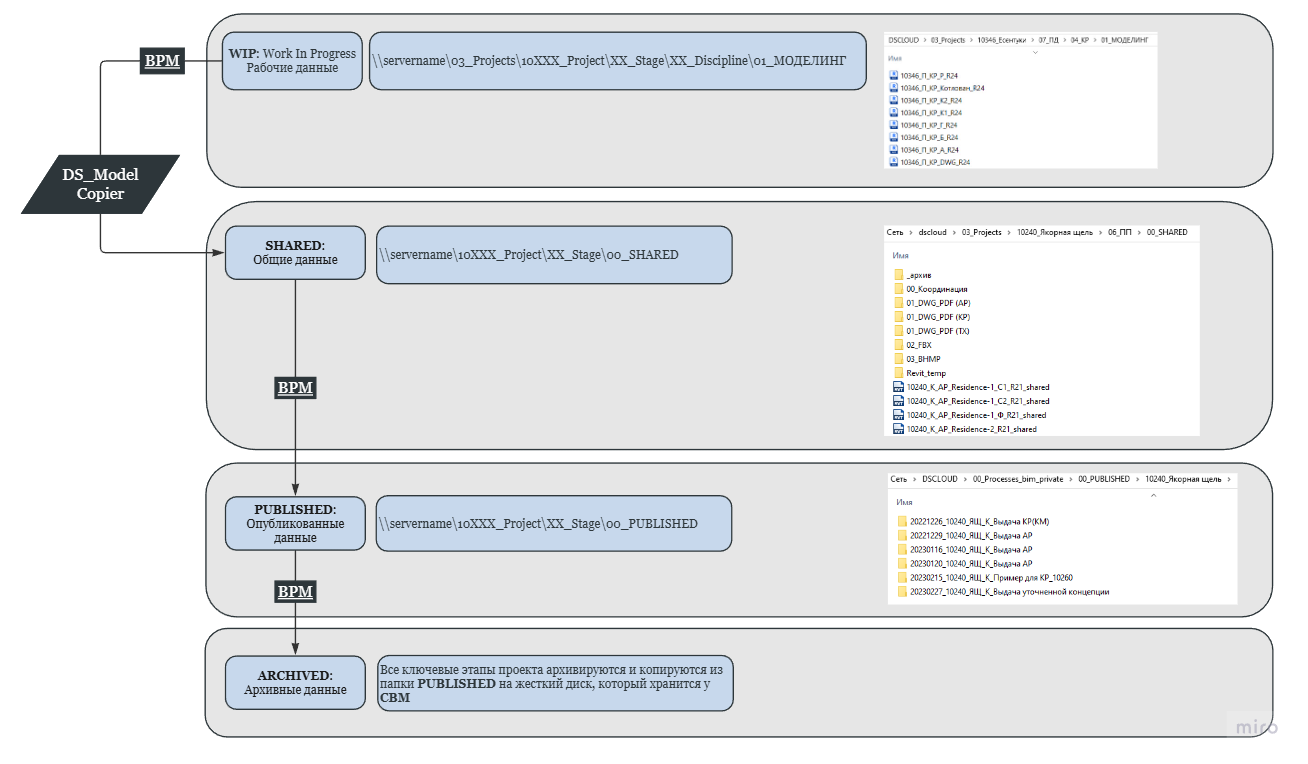
Task: Click the DS_Model Copier parallelogram shape
Action: tap(100, 184)
